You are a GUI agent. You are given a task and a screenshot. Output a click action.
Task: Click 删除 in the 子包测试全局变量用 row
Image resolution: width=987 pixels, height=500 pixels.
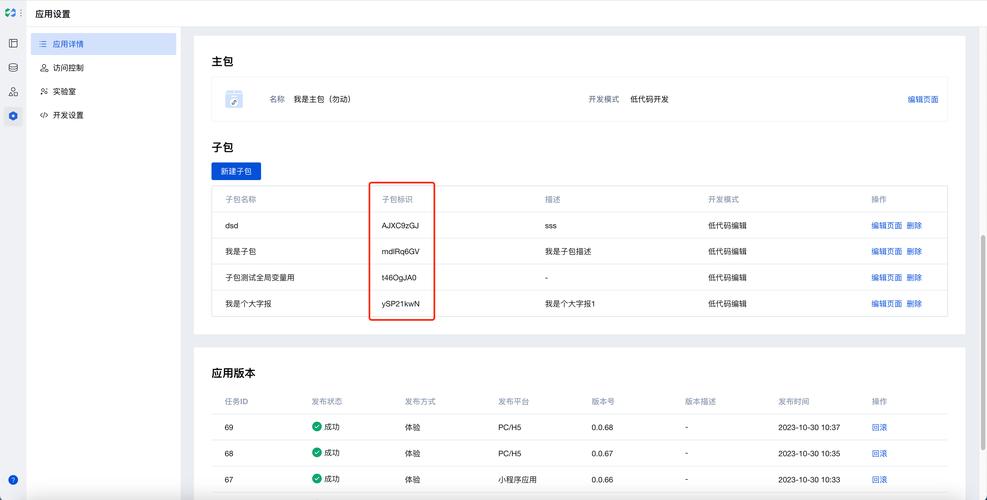pos(914,278)
